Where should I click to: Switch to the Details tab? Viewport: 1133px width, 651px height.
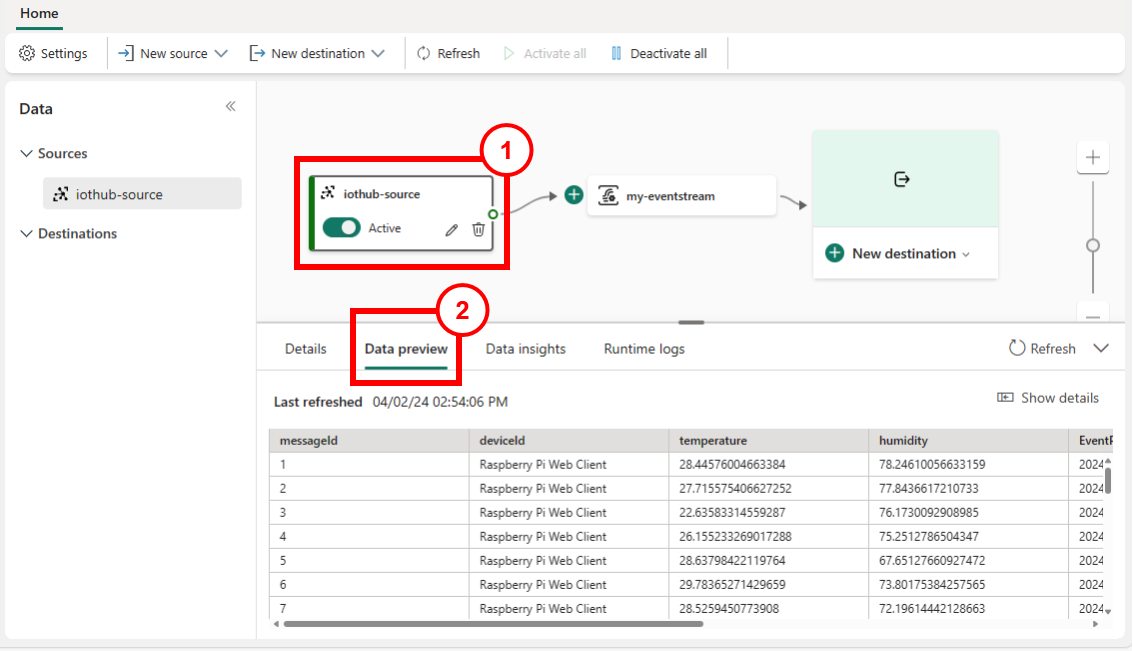tap(306, 349)
